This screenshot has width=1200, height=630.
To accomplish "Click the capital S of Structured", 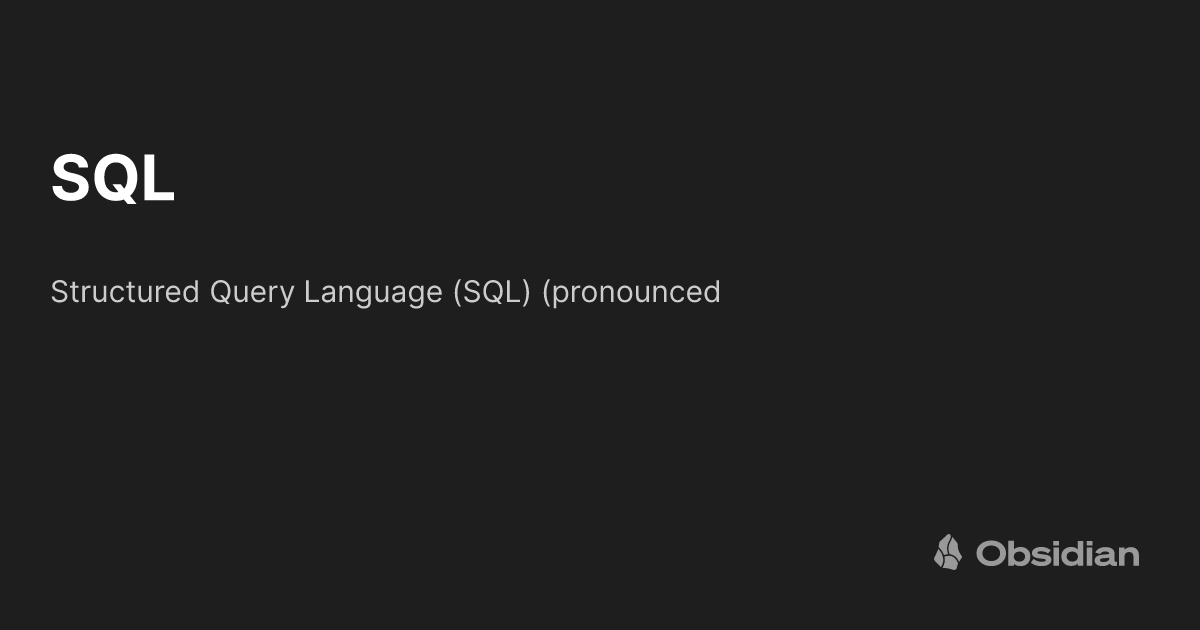I will click(59, 292).
